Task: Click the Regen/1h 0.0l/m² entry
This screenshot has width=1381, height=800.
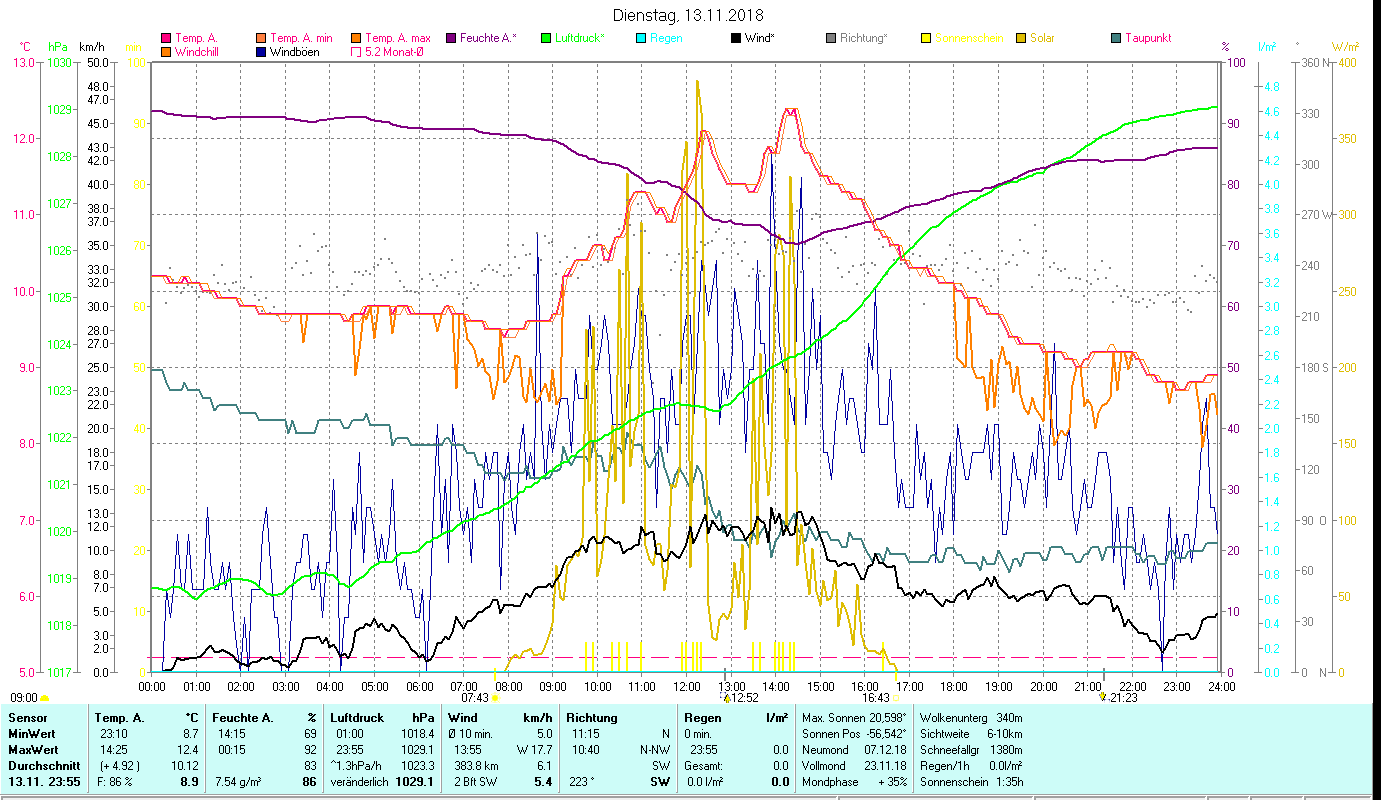Action: coord(970,766)
